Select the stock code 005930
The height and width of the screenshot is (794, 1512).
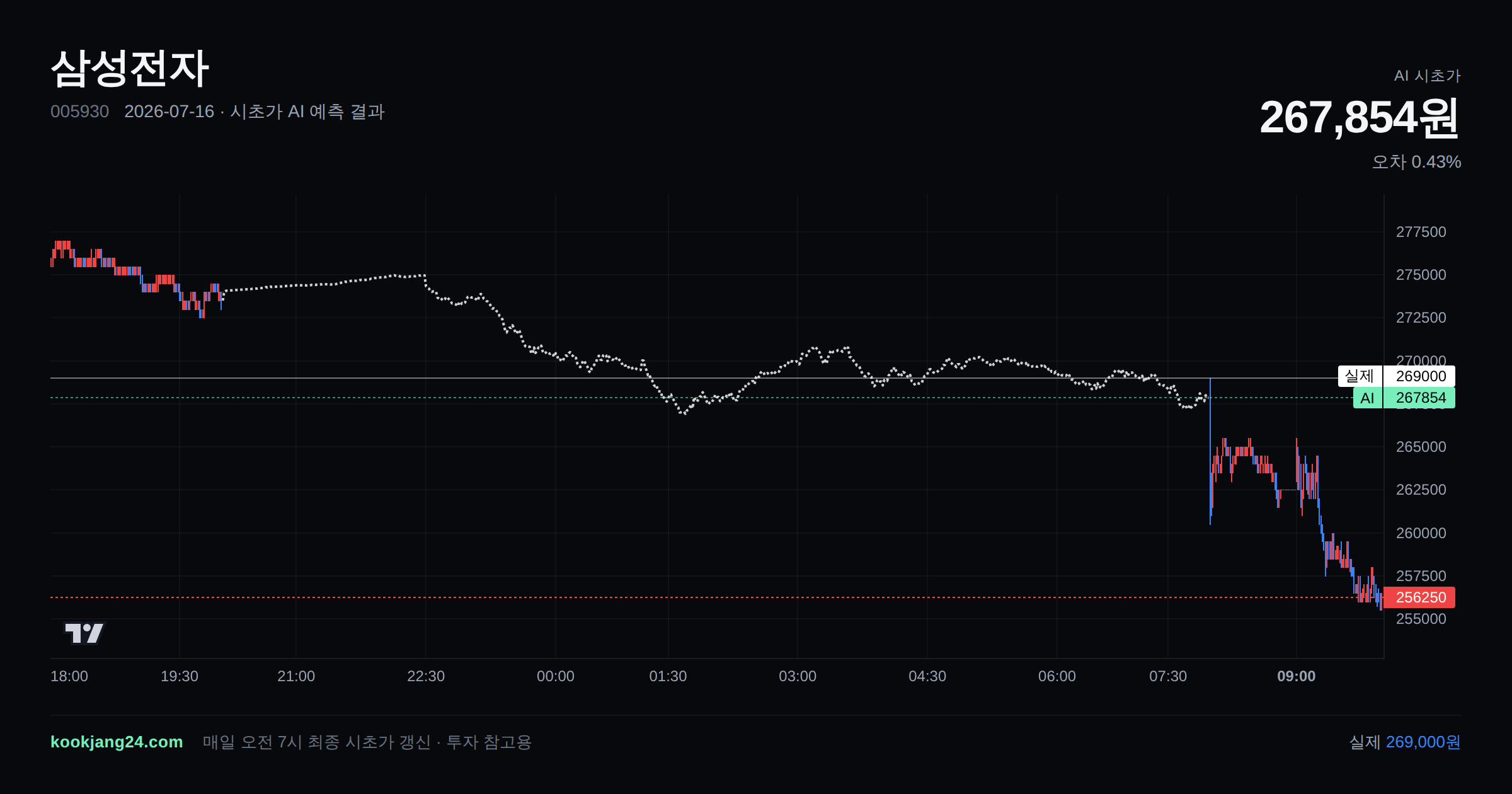click(79, 112)
